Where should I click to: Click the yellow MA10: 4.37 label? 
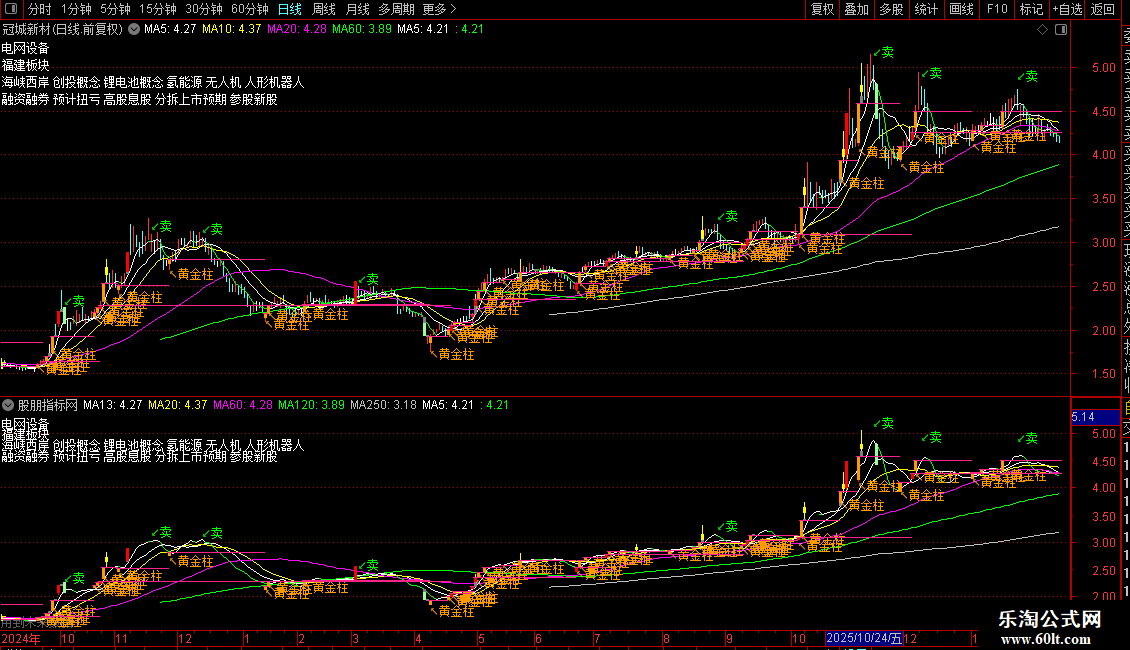[x=231, y=30]
